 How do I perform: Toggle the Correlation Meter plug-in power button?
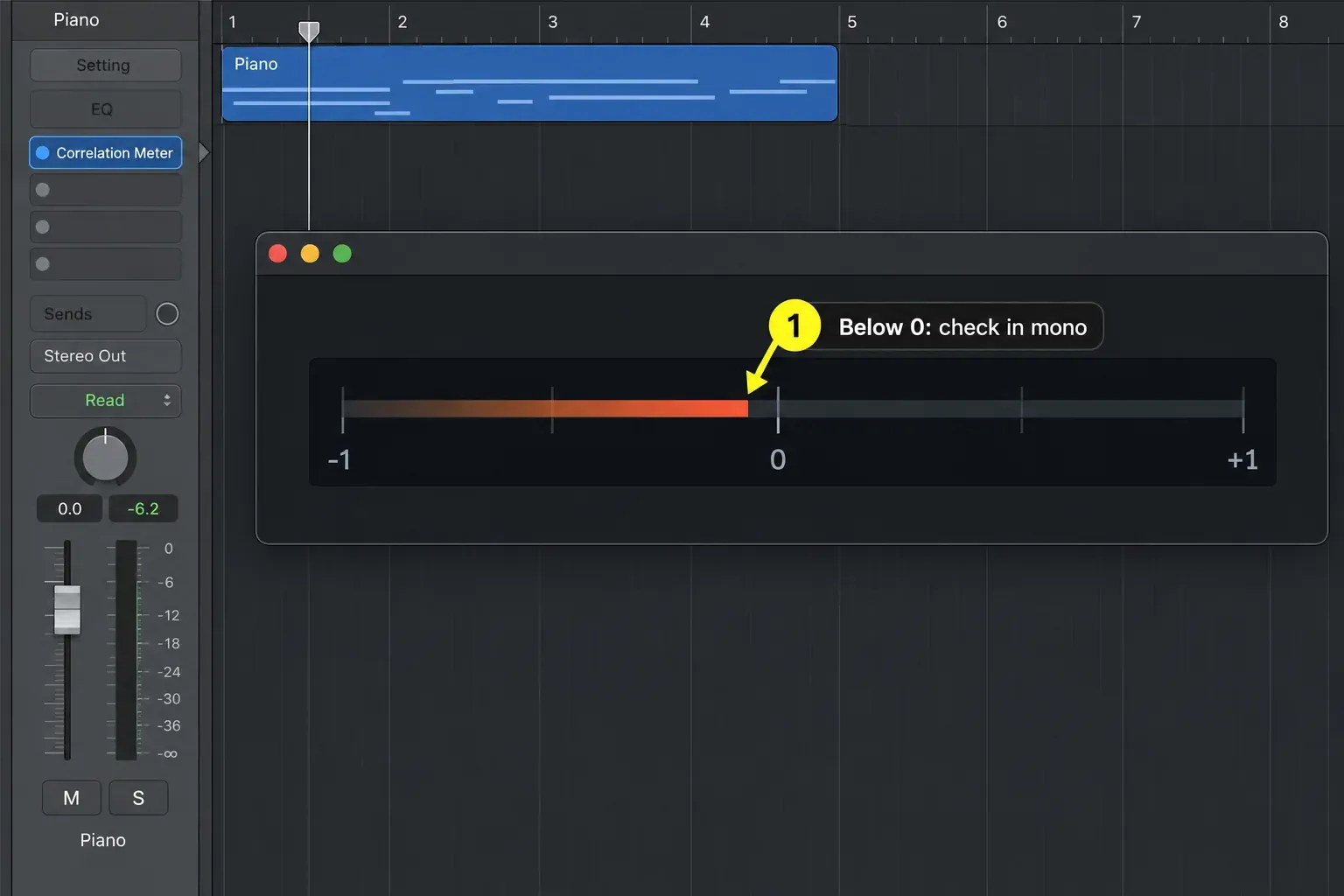[x=42, y=152]
